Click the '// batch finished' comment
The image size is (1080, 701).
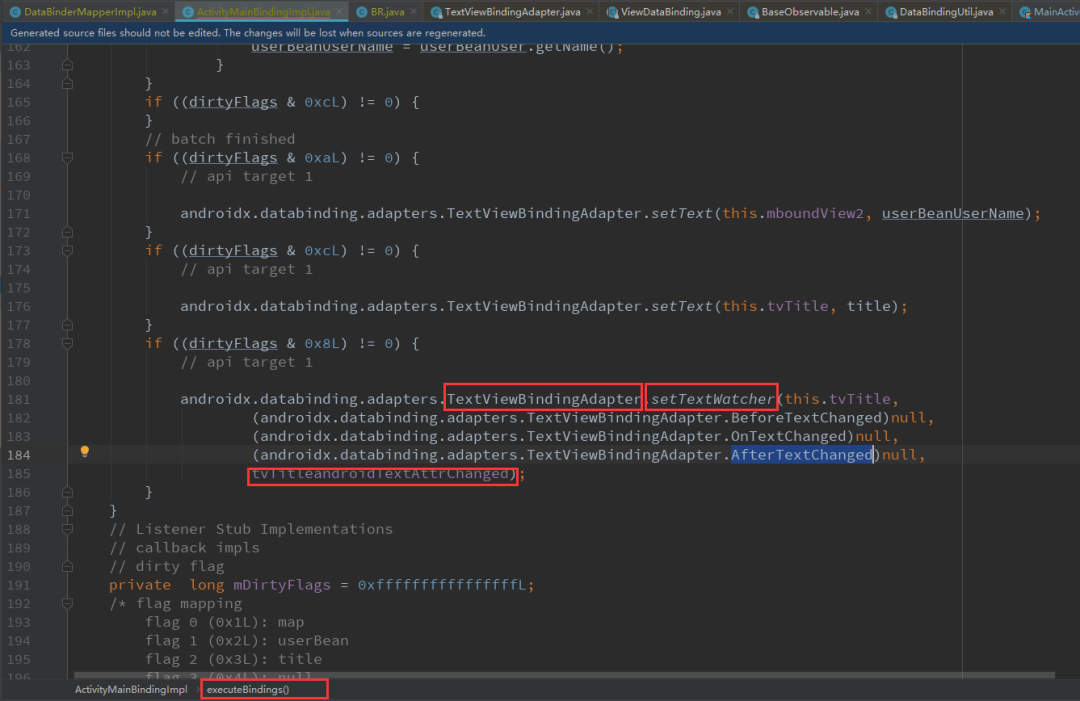click(220, 139)
